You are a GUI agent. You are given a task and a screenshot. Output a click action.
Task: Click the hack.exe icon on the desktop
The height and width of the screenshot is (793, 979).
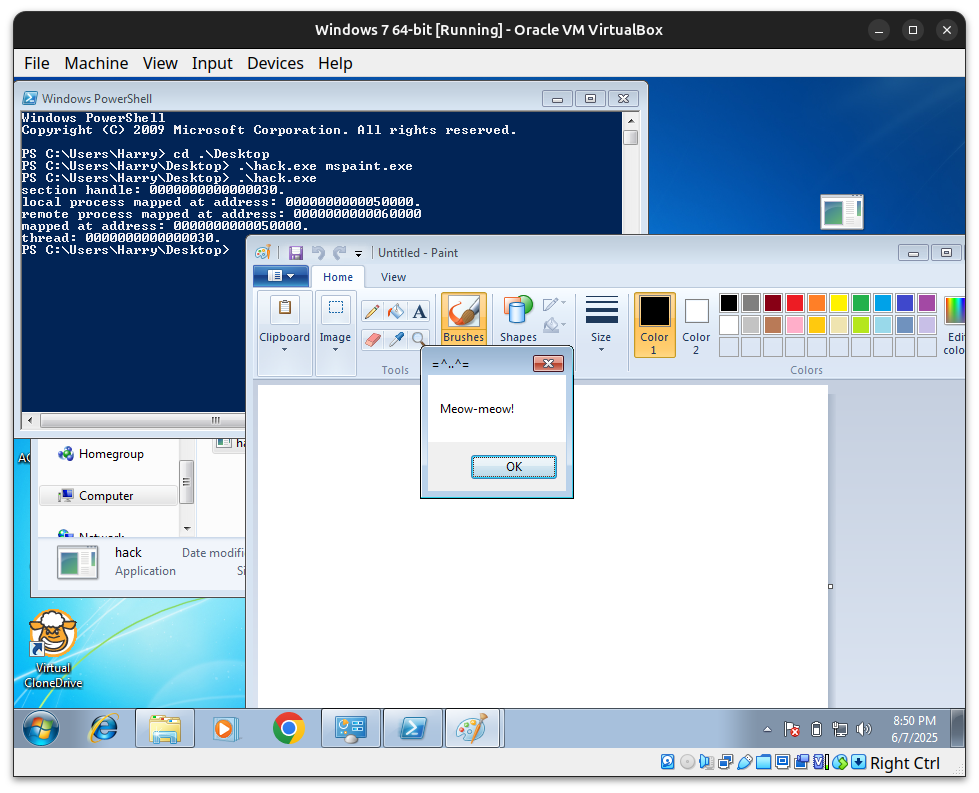tap(842, 212)
